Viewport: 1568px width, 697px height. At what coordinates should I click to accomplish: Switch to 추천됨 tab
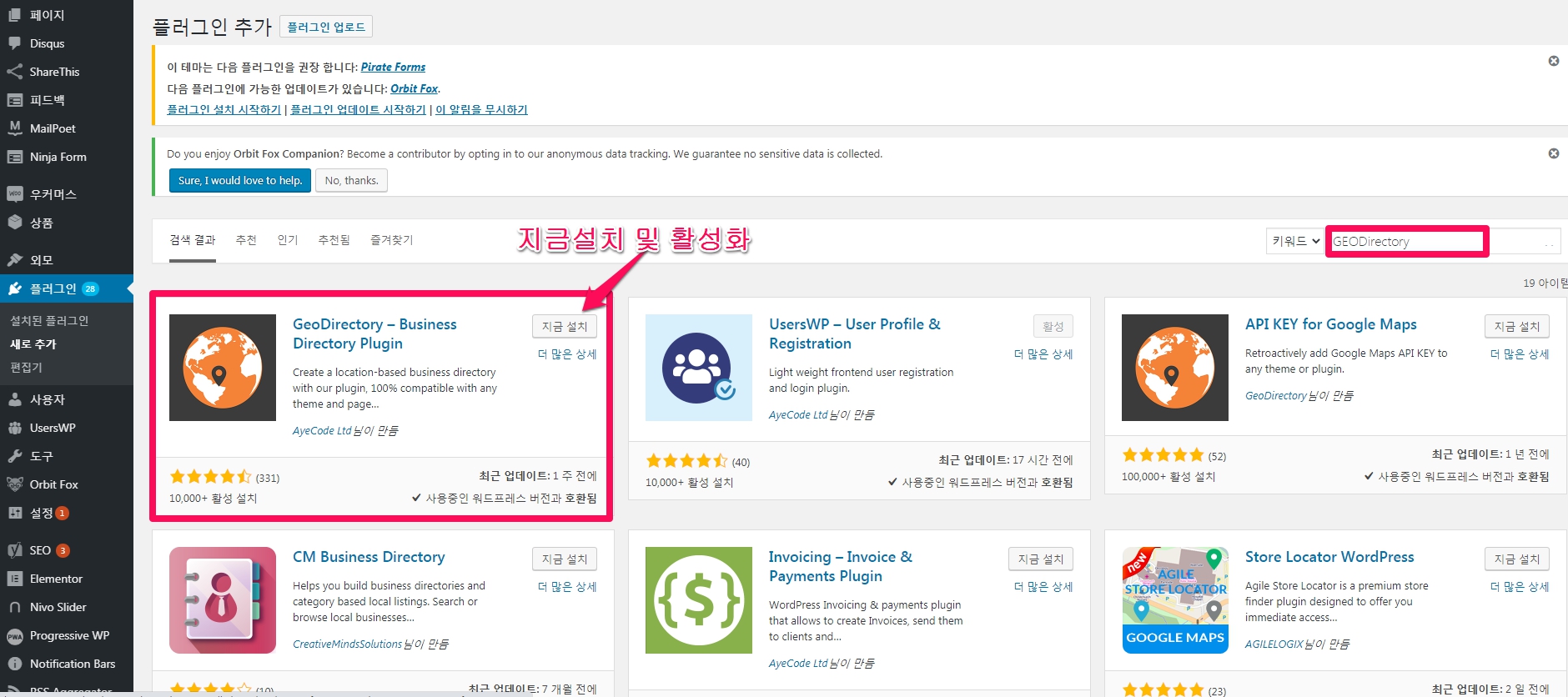pos(334,240)
